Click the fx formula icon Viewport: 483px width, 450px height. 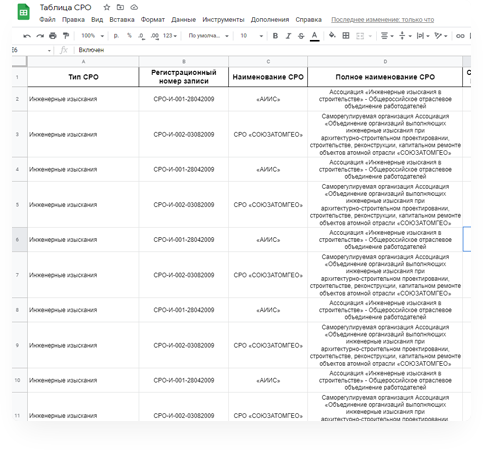click(x=64, y=50)
